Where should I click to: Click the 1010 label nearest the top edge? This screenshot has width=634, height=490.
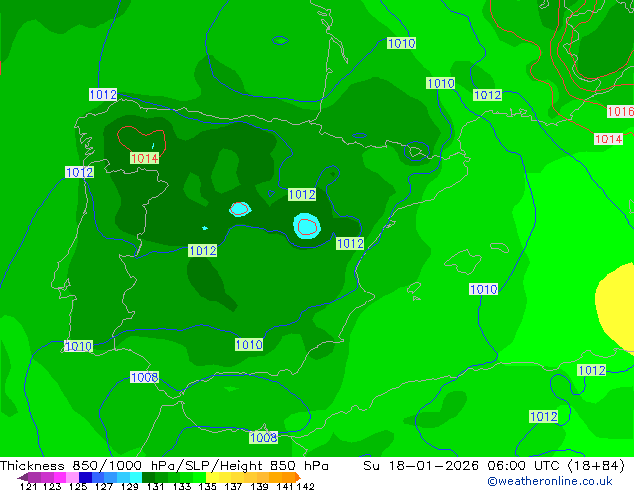tap(402, 43)
